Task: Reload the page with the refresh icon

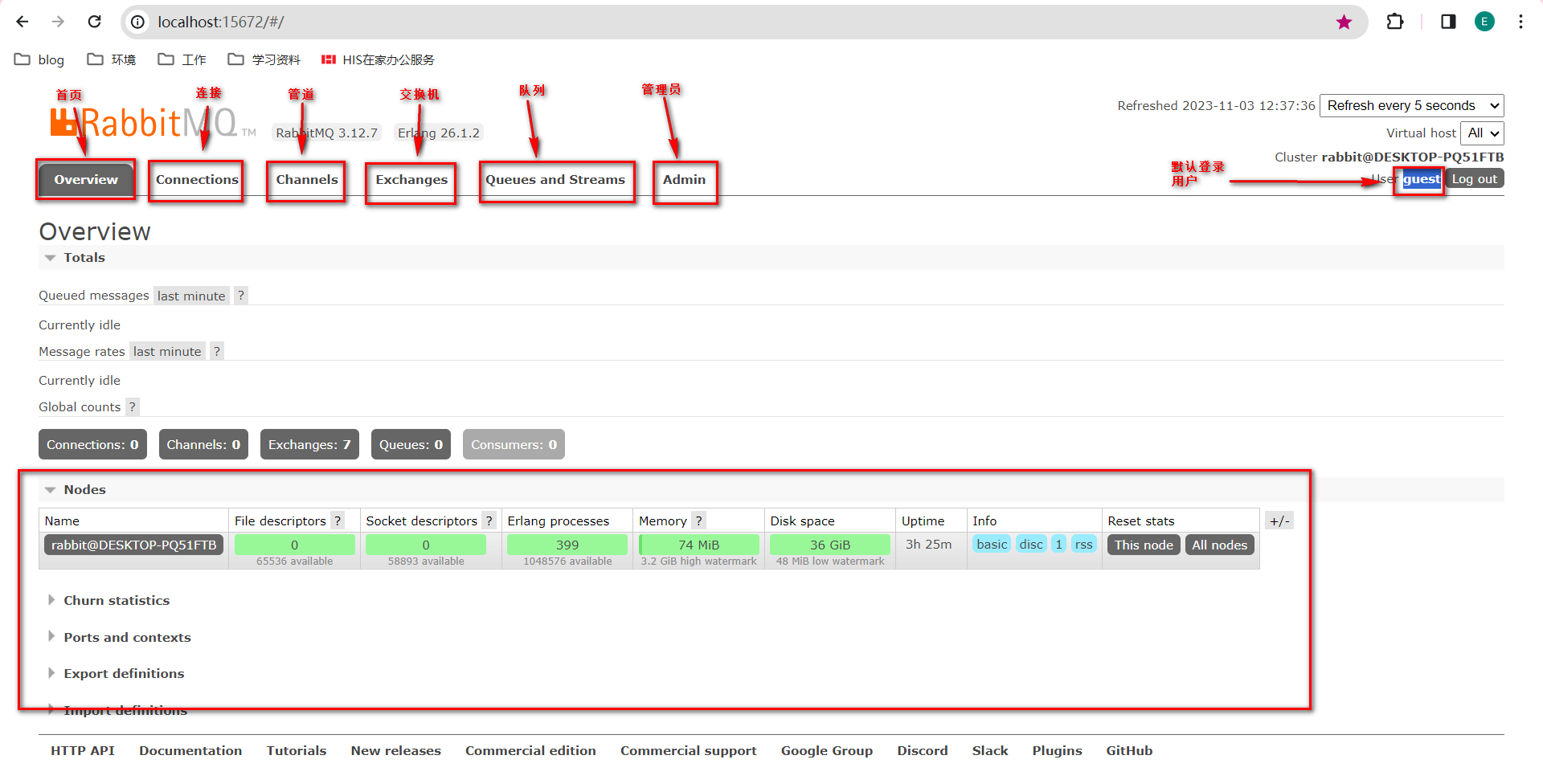Action: (x=94, y=22)
